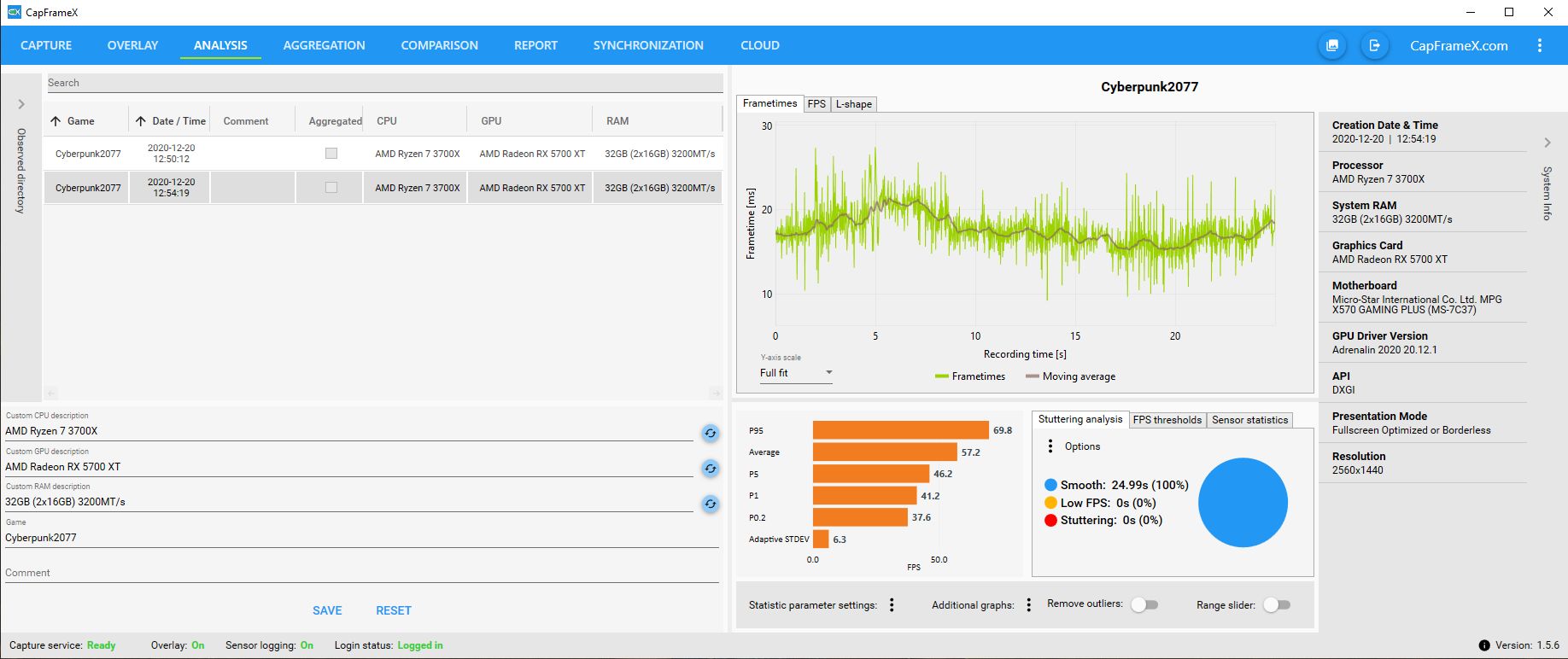Reset the custom GPU description with refresh icon
The image size is (1568, 659).
pyautogui.click(x=711, y=468)
